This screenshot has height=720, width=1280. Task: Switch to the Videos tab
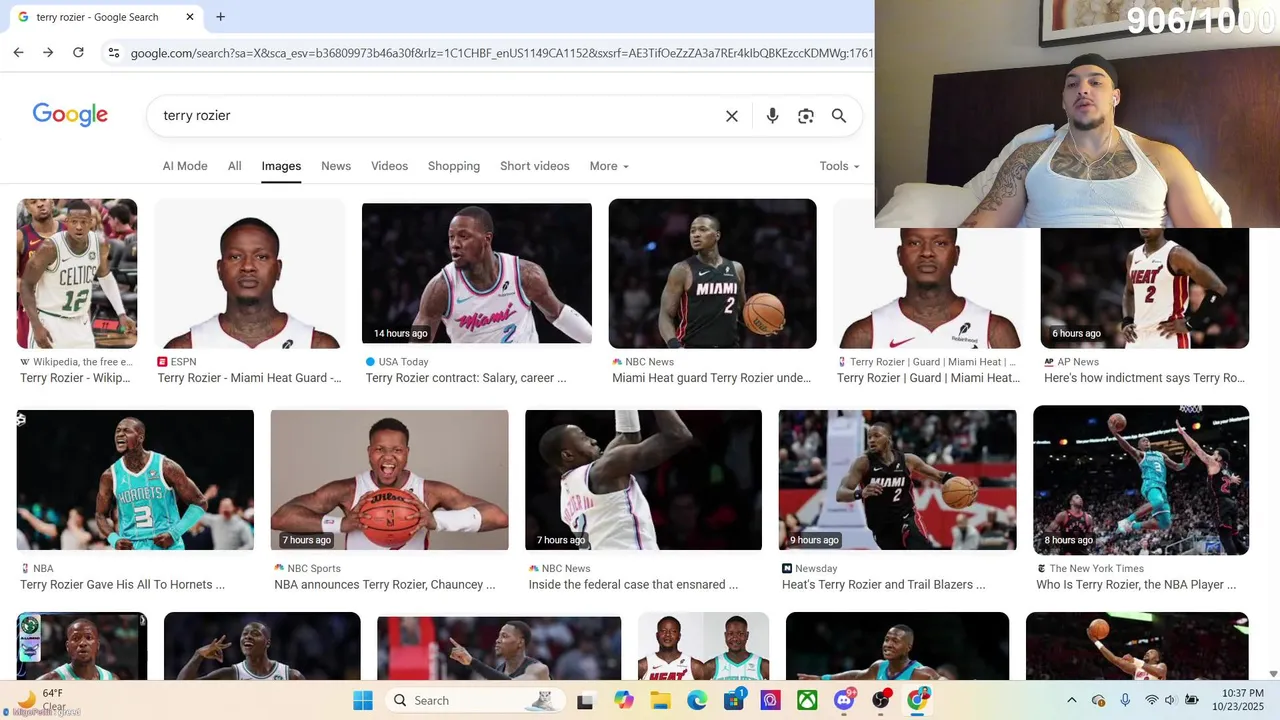(x=389, y=166)
